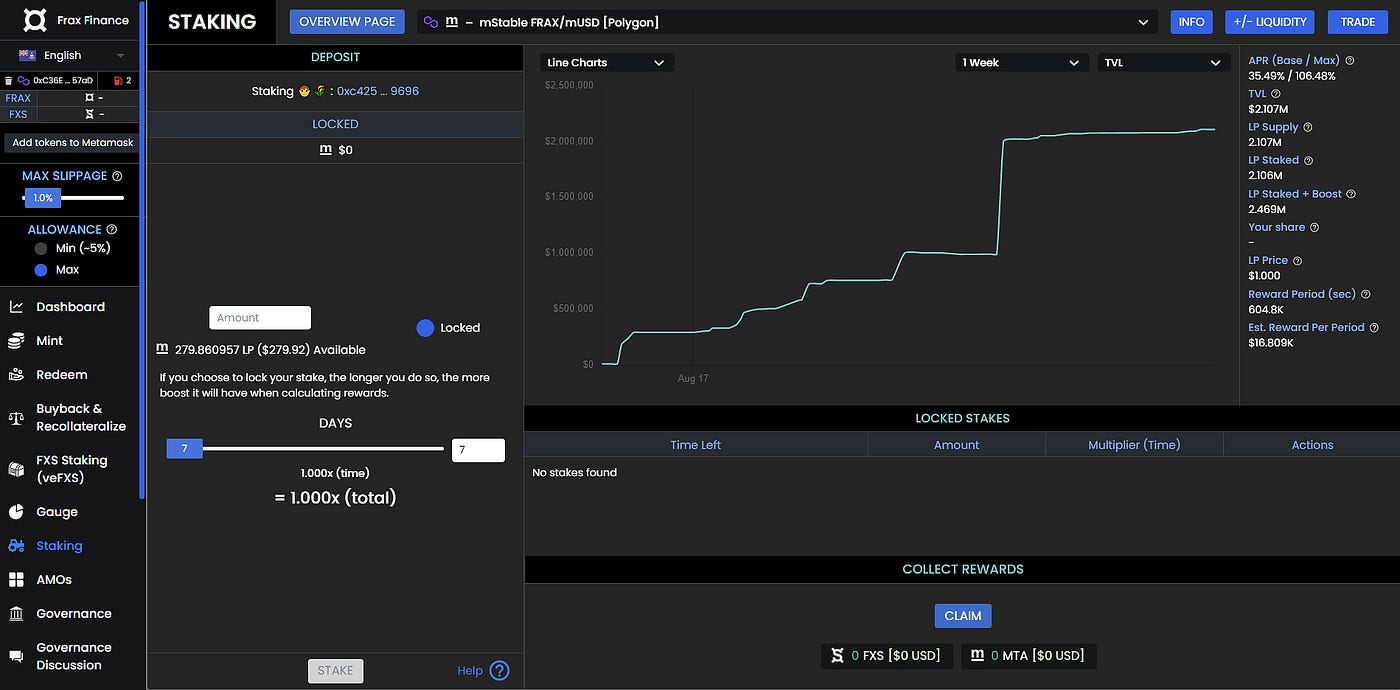
Task: Open the 1 Week time range dropdown
Action: tap(1022, 62)
